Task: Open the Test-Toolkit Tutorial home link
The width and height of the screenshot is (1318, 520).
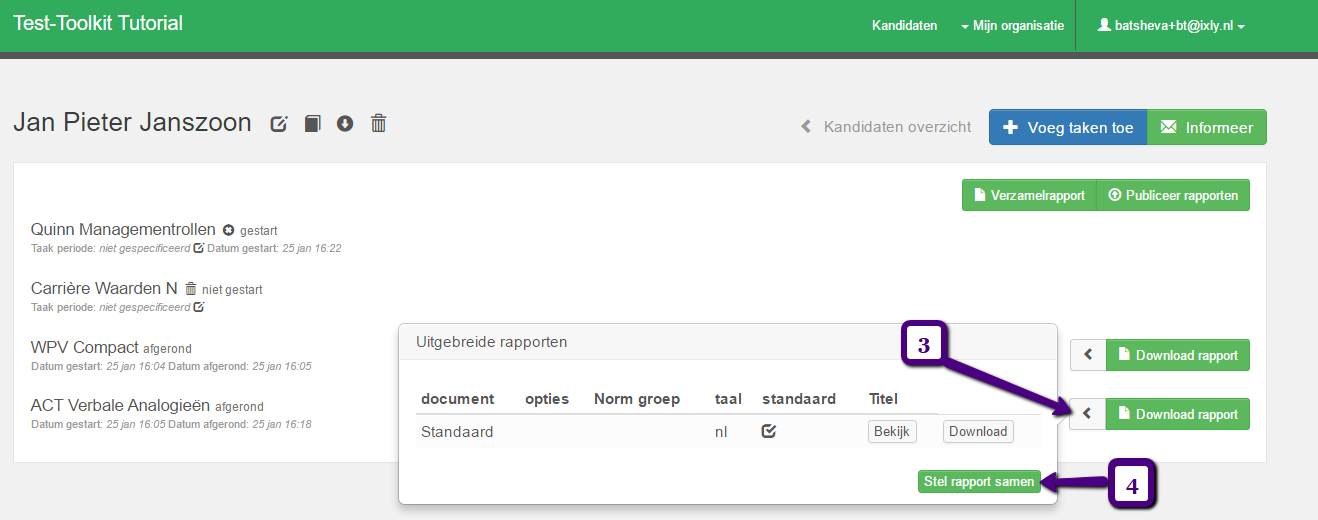Action: [98, 23]
